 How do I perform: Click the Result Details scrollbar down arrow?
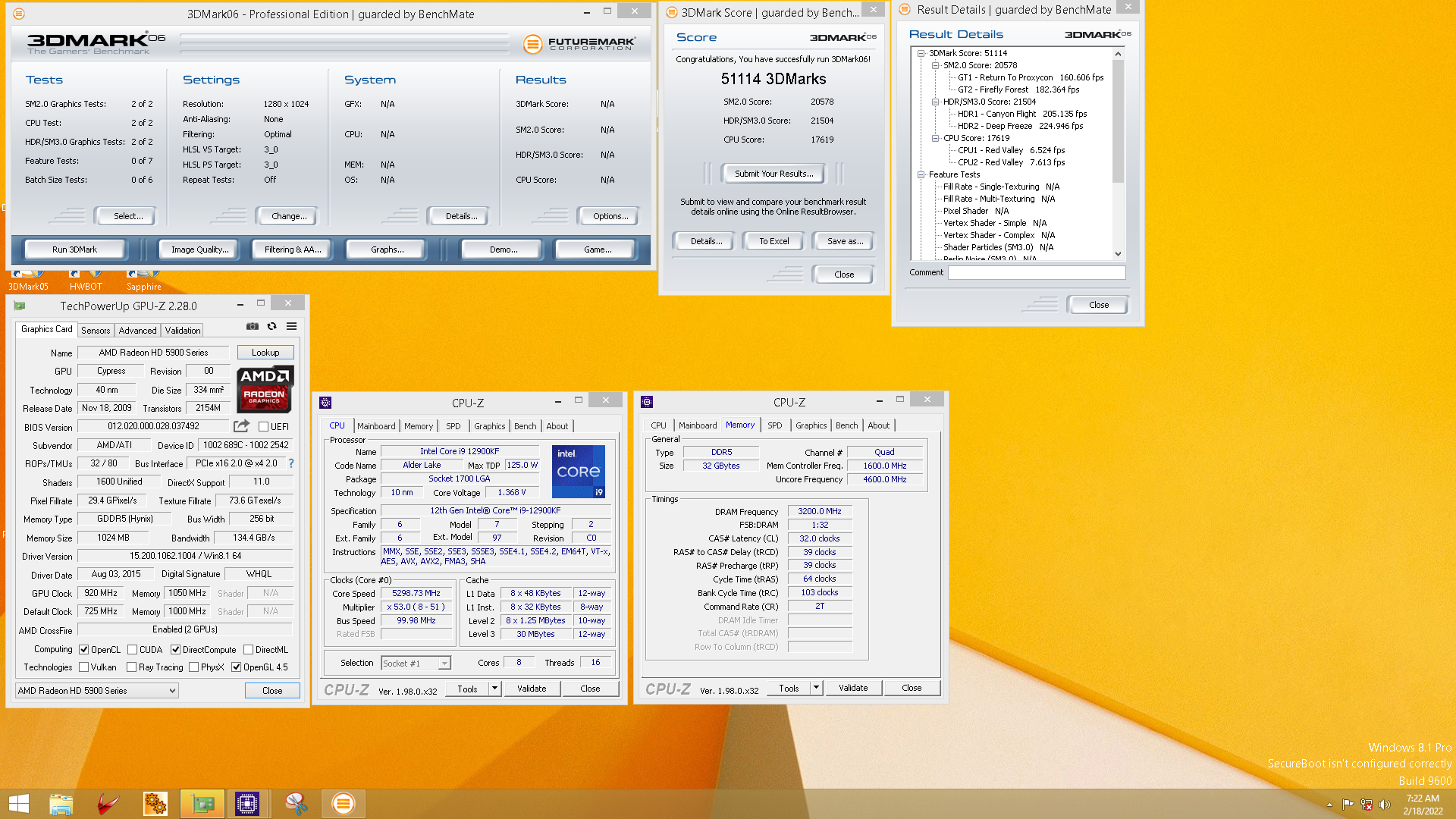pos(1118,254)
